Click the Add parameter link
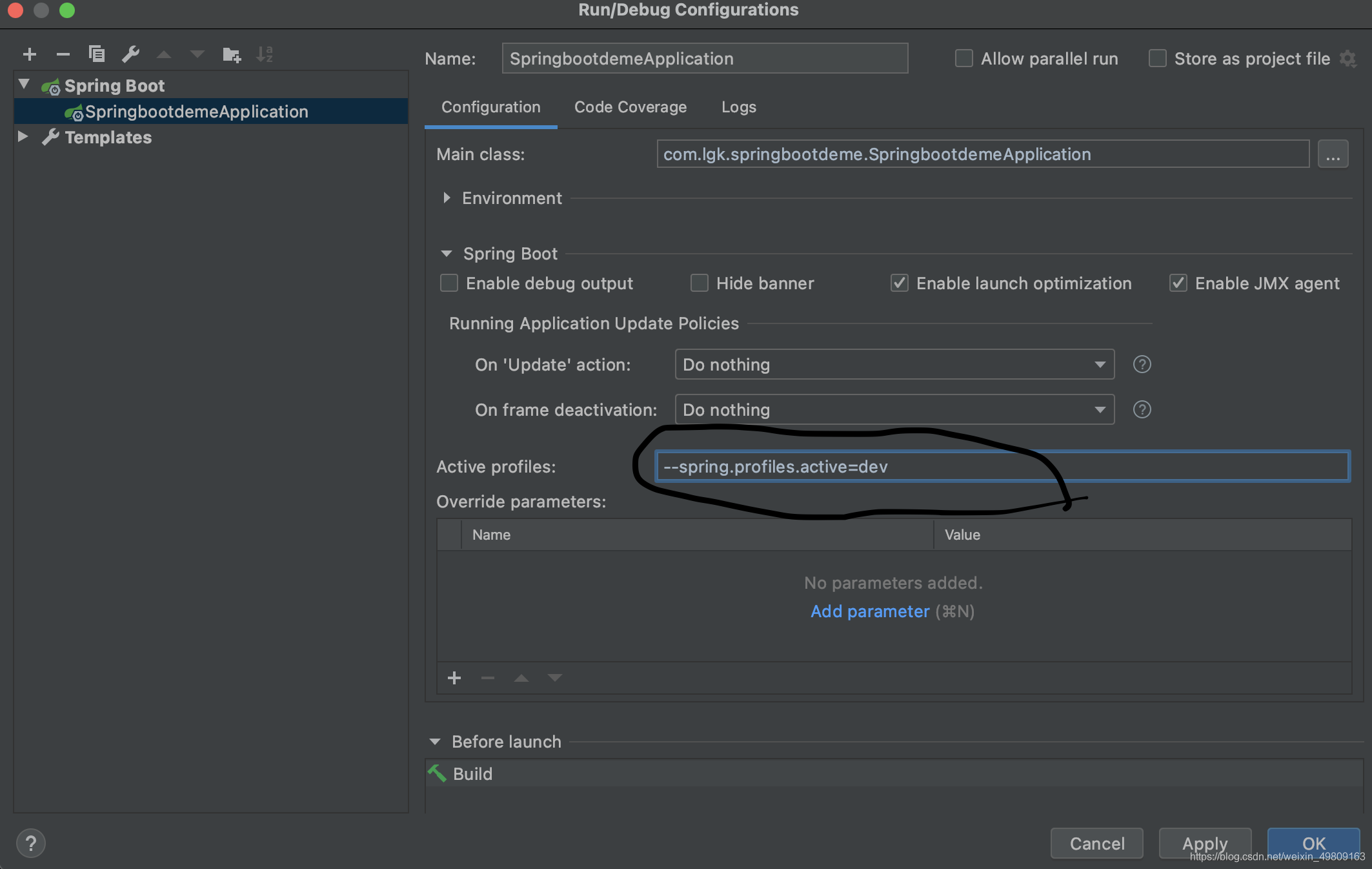 click(870, 611)
